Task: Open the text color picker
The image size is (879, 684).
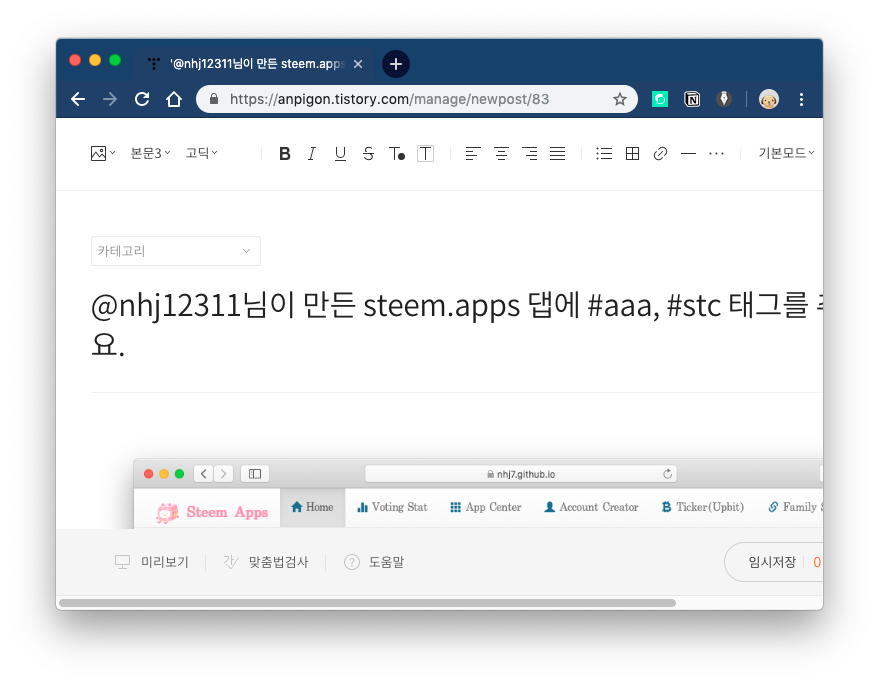Action: pyautogui.click(x=397, y=154)
